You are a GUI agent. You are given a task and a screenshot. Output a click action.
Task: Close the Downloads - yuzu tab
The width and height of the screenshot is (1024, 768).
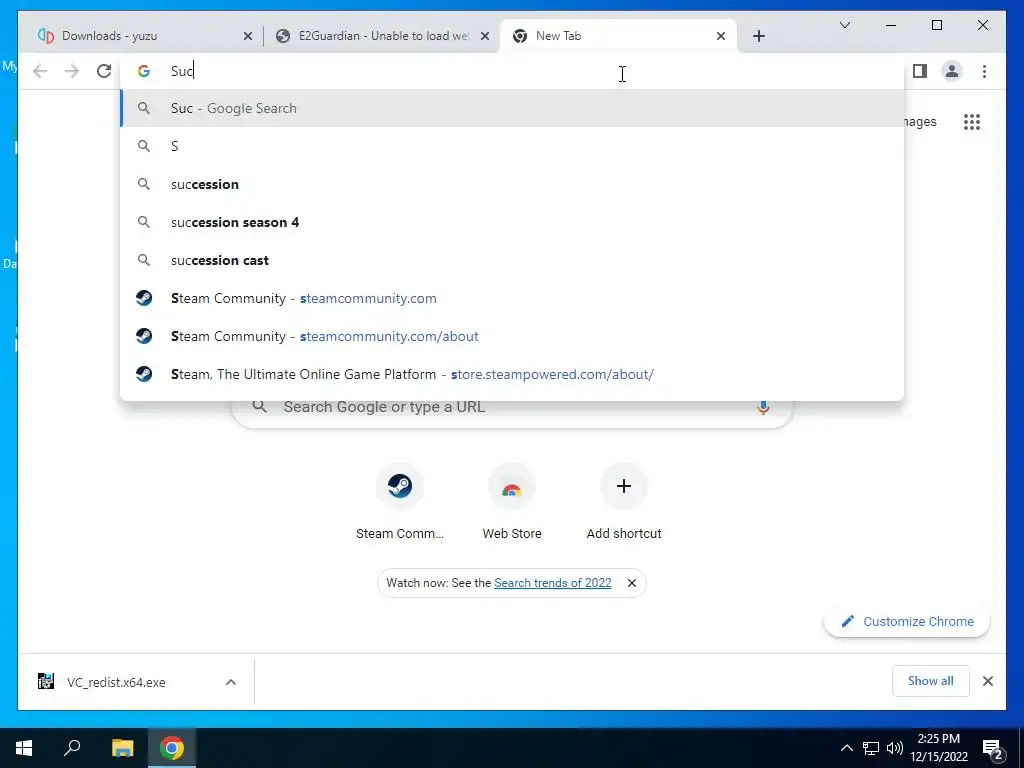(x=248, y=36)
